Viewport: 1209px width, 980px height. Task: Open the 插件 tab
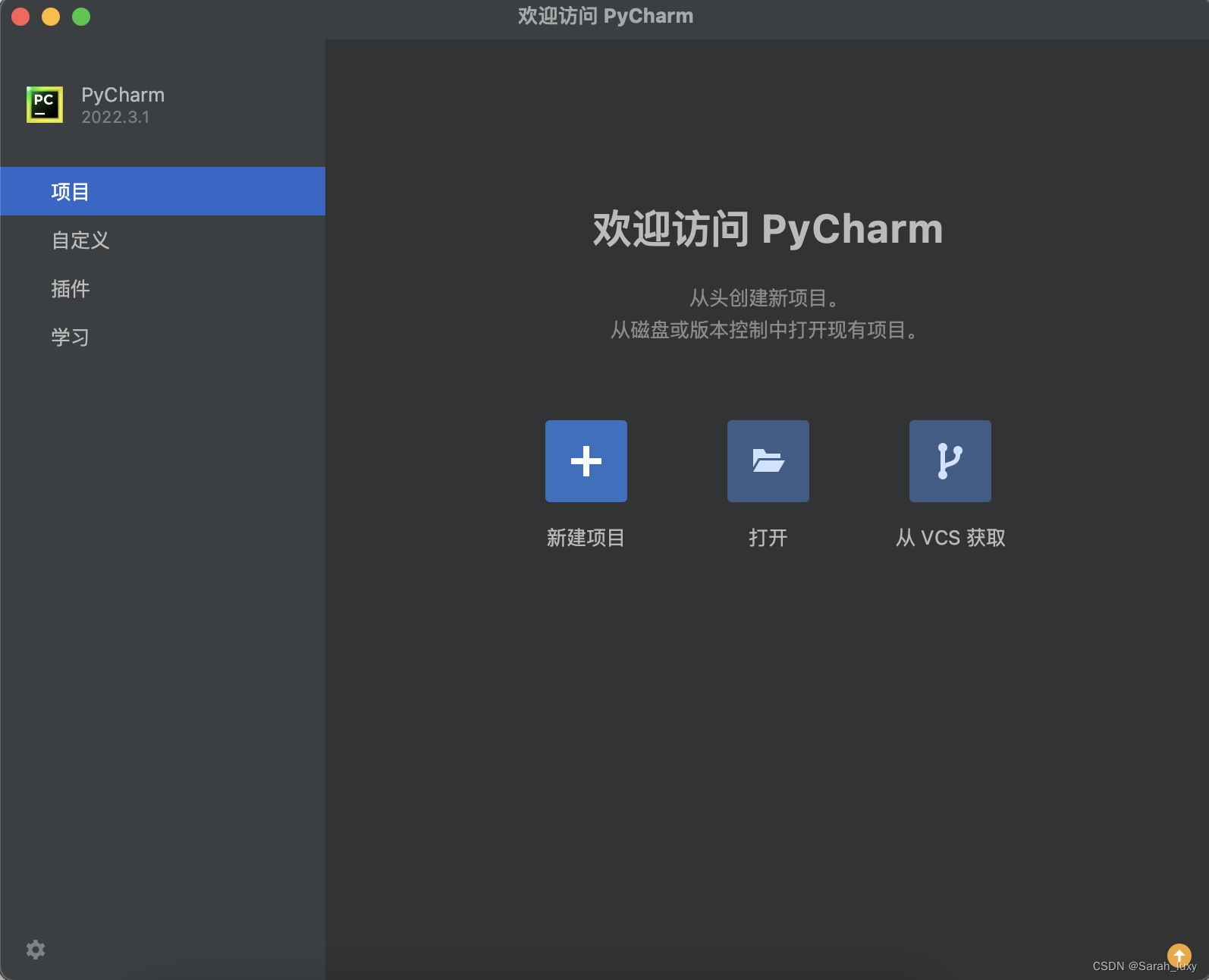(x=162, y=289)
